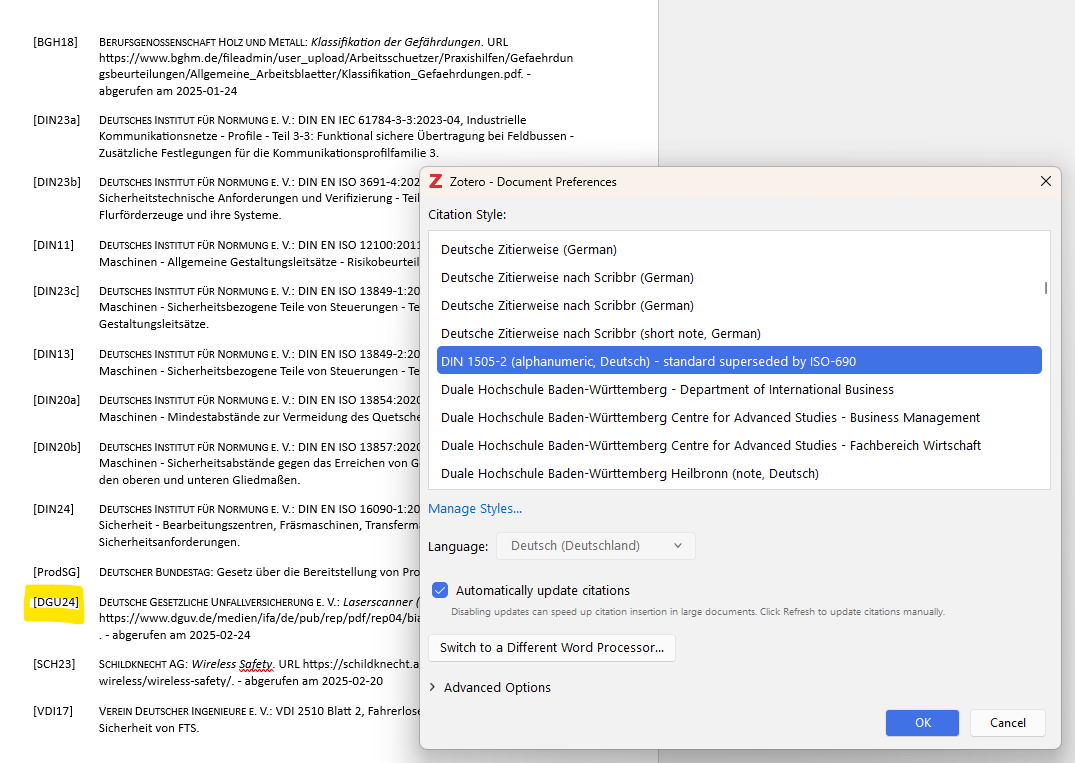
Task: Select DHBW Centre for Advanced Studies Fachbereich Wirtschaft
Action: pyautogui.click(x=739, y=446)
